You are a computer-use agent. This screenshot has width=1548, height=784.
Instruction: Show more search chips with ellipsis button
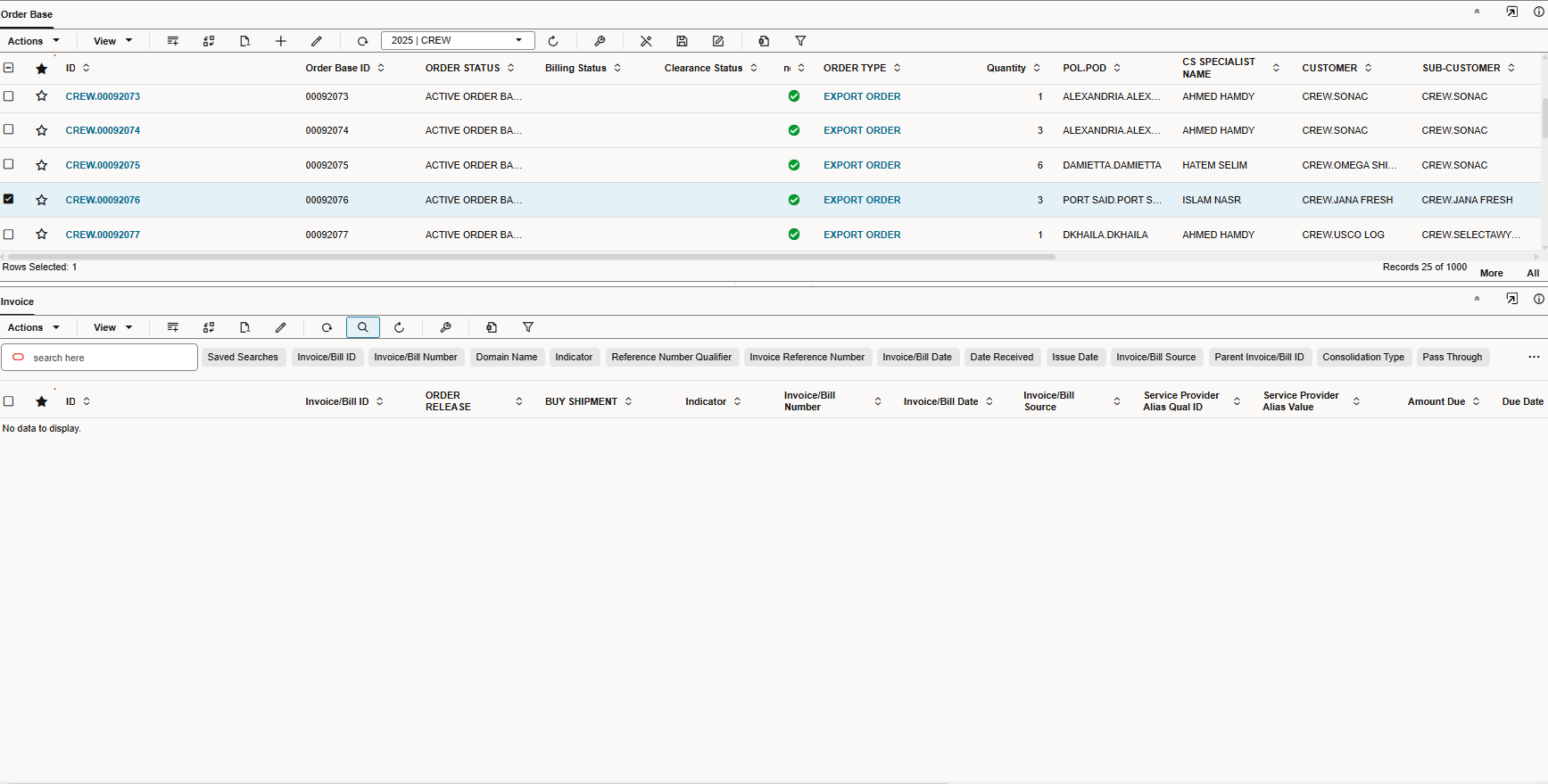click(1534, 357)
